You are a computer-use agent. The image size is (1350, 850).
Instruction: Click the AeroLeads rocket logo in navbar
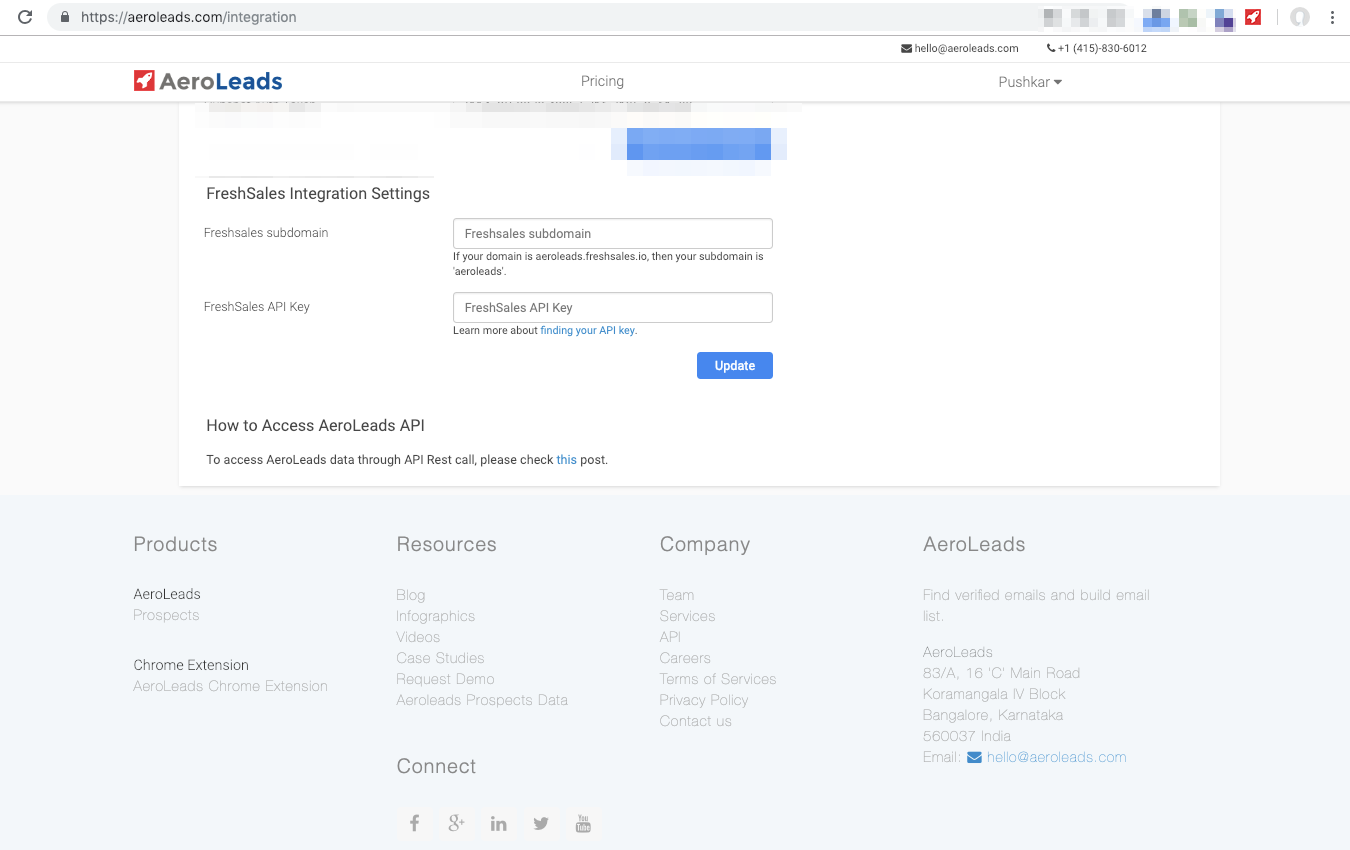[144, 80]
